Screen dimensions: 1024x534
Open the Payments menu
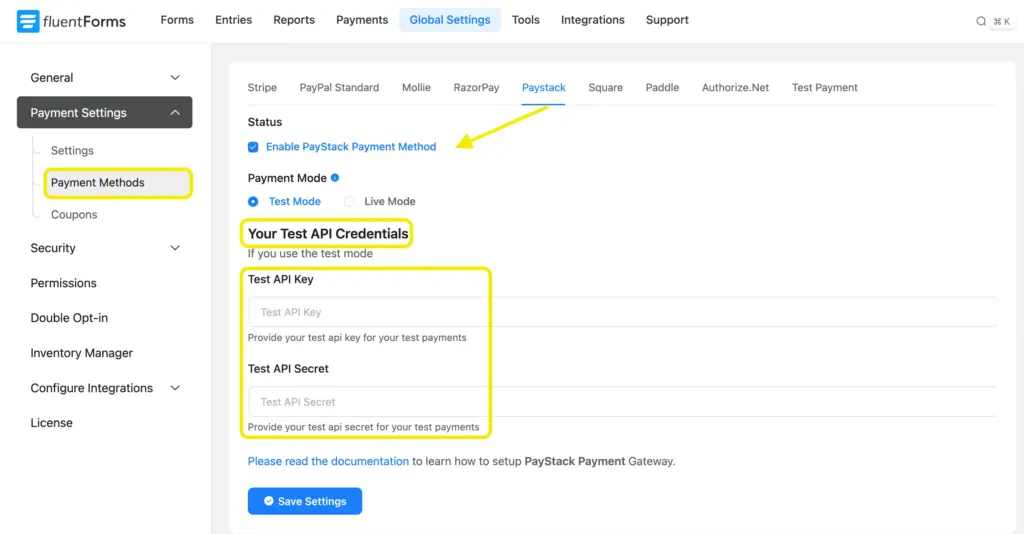tap(362, 20)
